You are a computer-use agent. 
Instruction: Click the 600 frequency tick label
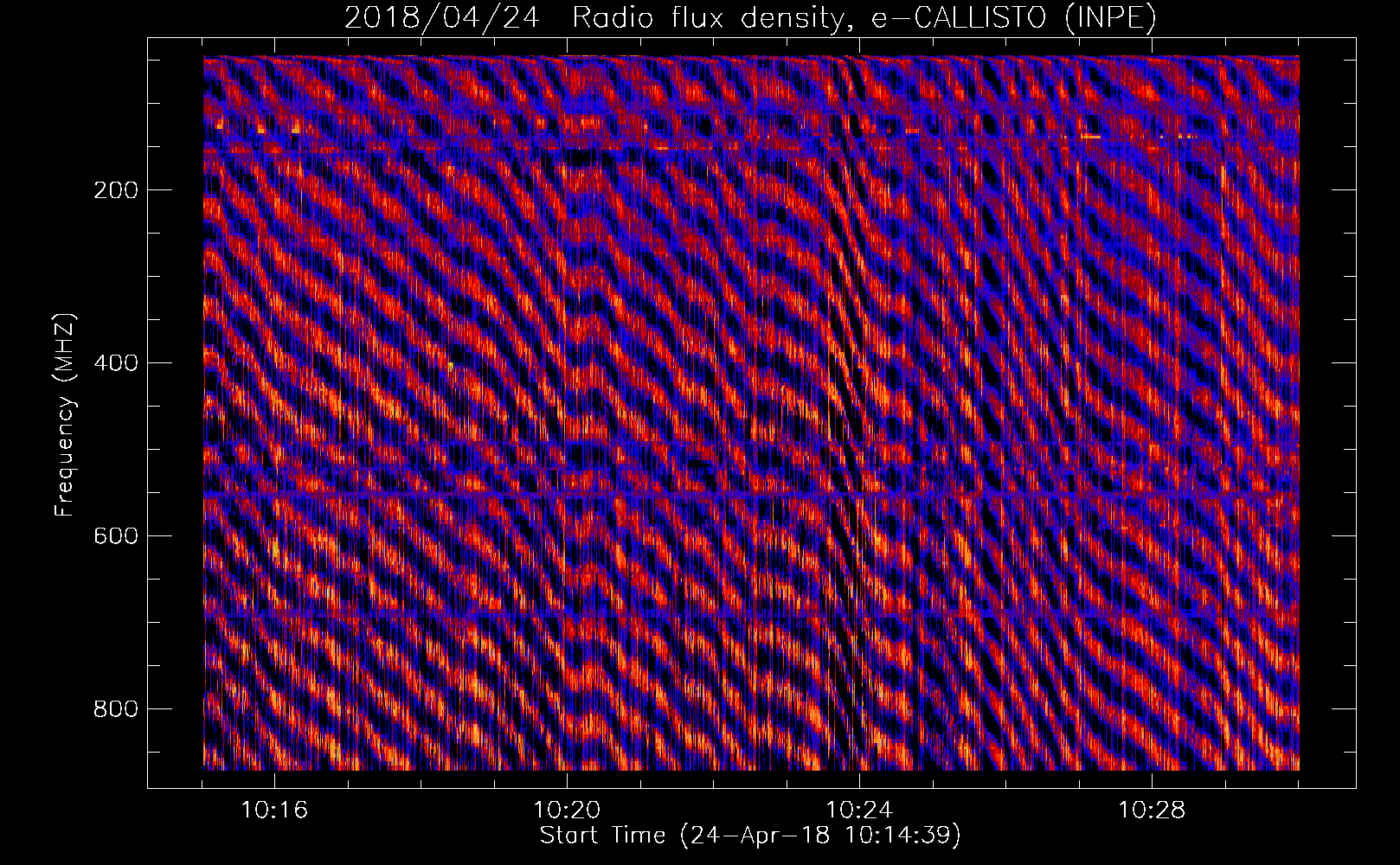[116, 536]
